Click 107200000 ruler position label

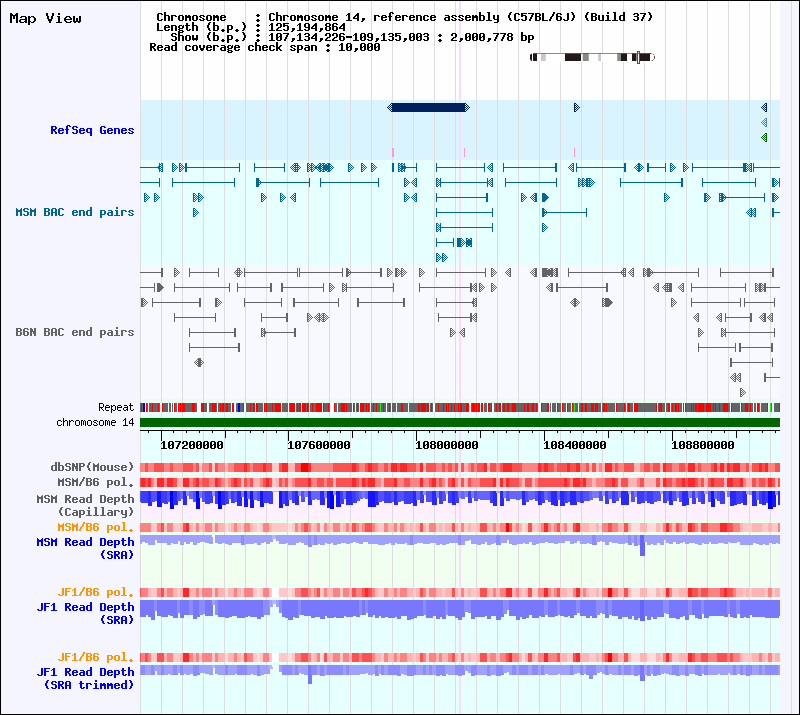(192, 445)
